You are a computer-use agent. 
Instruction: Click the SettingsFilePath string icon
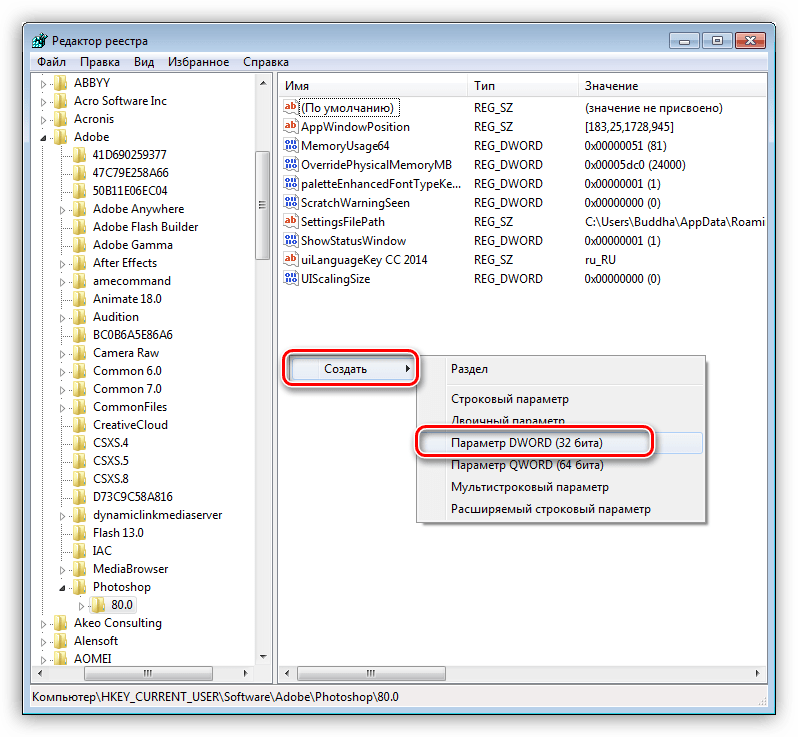point(291,221)
